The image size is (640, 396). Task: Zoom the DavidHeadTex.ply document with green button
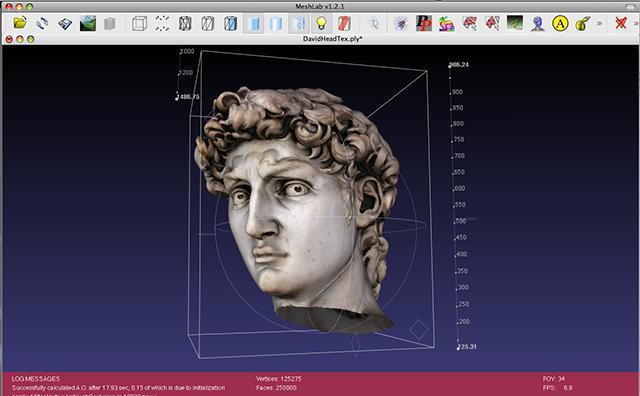[x=31, y=39]
